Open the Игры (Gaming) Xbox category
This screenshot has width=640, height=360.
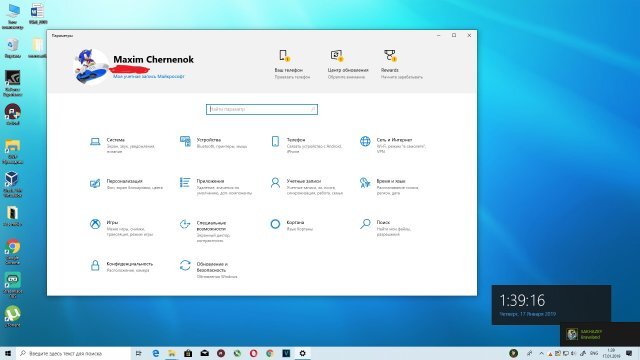click(121, 228)
